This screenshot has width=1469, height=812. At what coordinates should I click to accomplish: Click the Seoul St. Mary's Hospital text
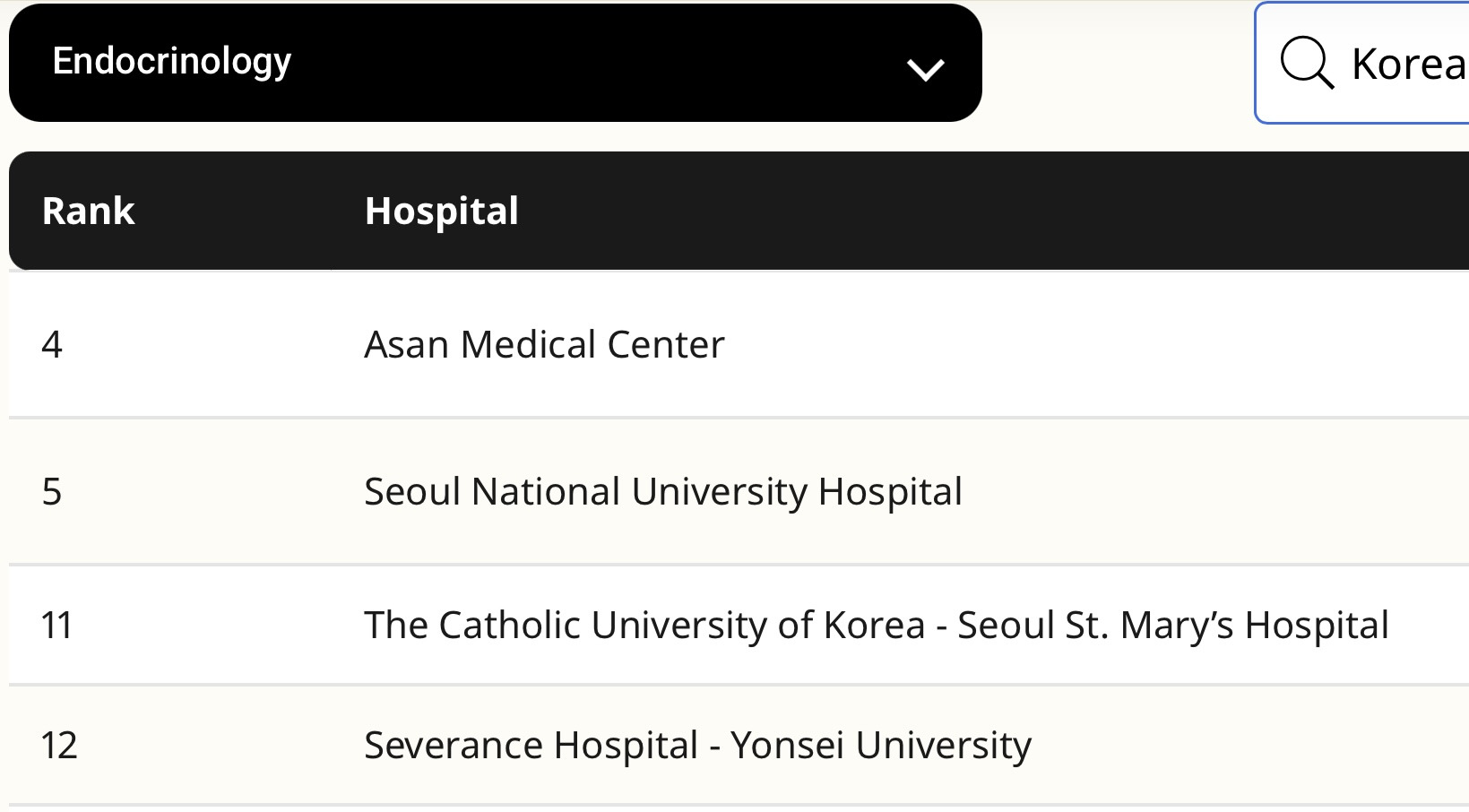[1172, 626]
